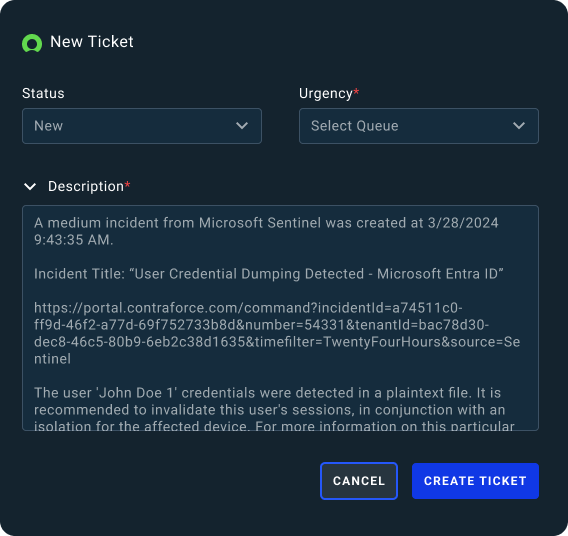Open the Status dropdown showing New

[x=142, y=126]
